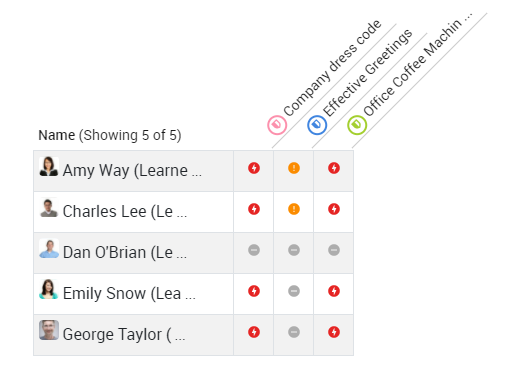Viewport: 509px width, 366px height.
Task: Click George Taylor's profile photo
Action: [x=49, y=330]
